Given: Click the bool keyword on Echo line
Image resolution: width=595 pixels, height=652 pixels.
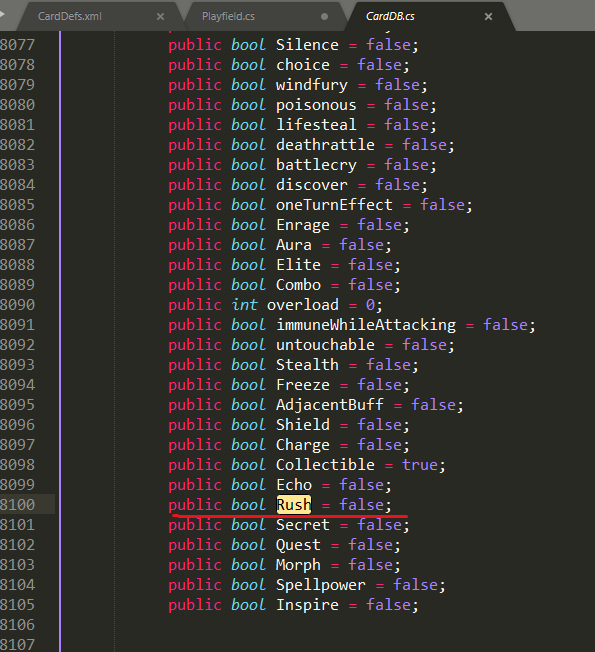Looking at the screenshot, I should 248,485.
